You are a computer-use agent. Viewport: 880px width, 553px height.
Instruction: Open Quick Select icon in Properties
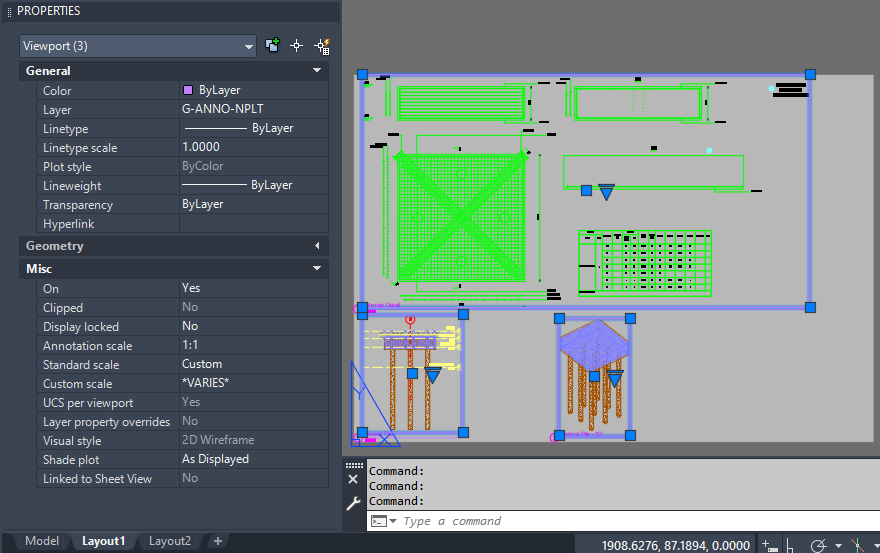(322, 46)
